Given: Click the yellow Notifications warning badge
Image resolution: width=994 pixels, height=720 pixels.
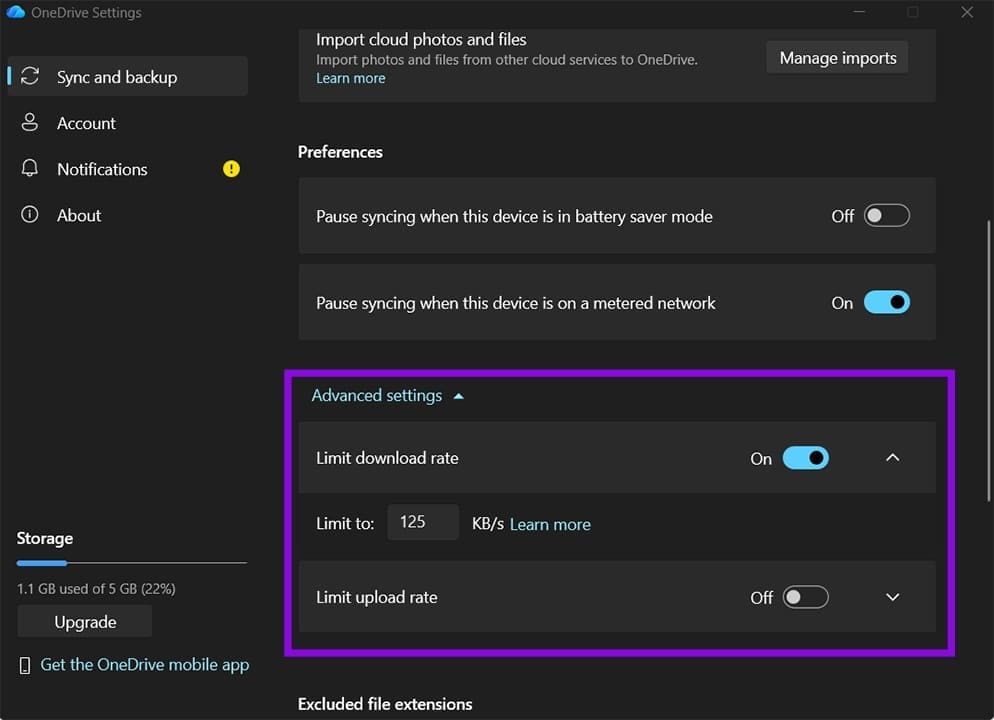Looking at the screenshot, I should pyautogui.click(x=231, y=169).
